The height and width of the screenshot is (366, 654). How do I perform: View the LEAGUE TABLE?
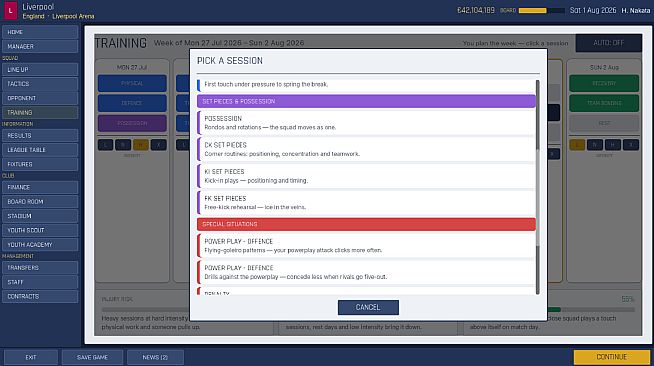[40, 150]
